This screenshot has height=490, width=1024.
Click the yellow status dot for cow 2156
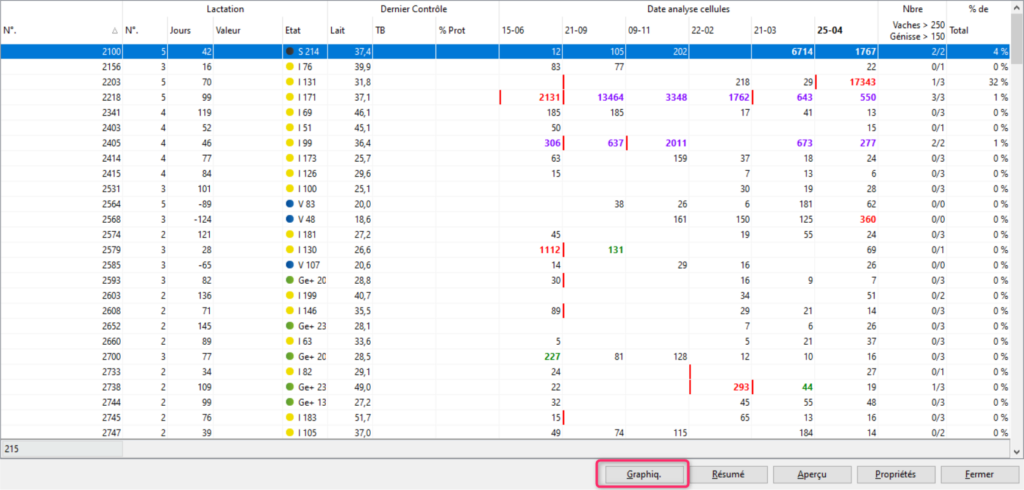(x=290, y=66)
